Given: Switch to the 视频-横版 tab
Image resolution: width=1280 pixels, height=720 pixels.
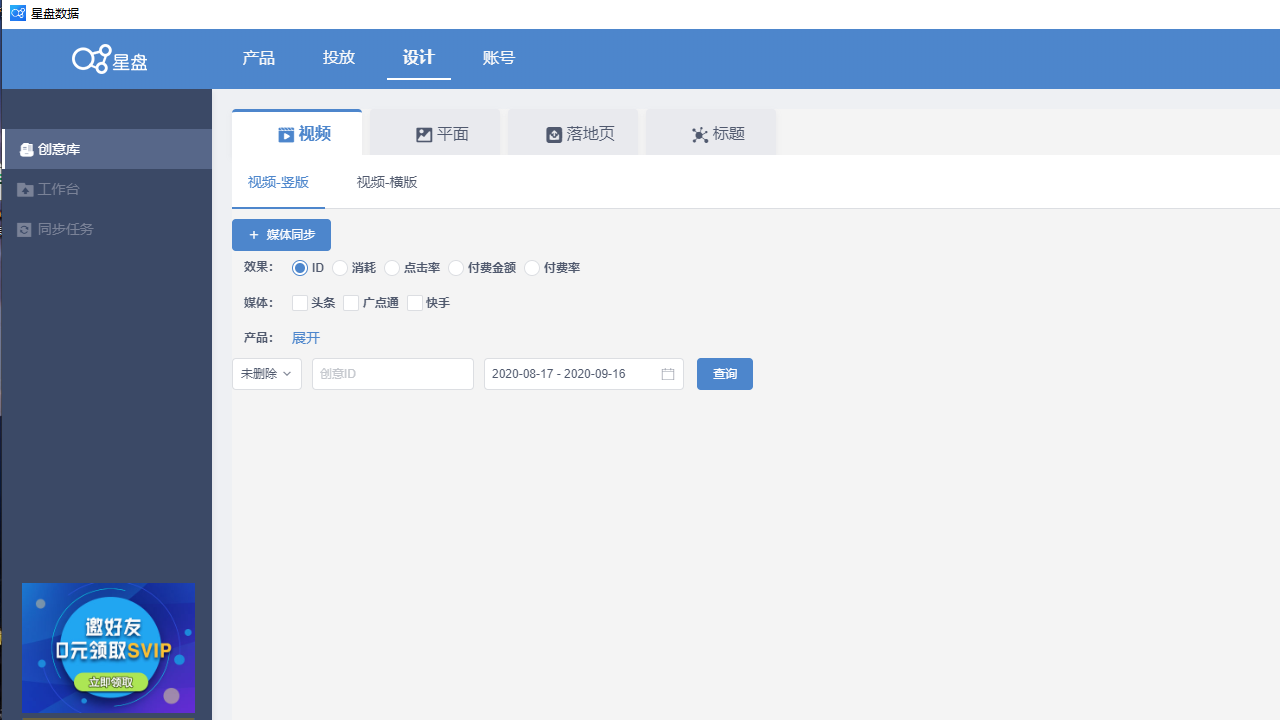Looking at the screenshot, I should pyautogui.click(x=387, y=182).
